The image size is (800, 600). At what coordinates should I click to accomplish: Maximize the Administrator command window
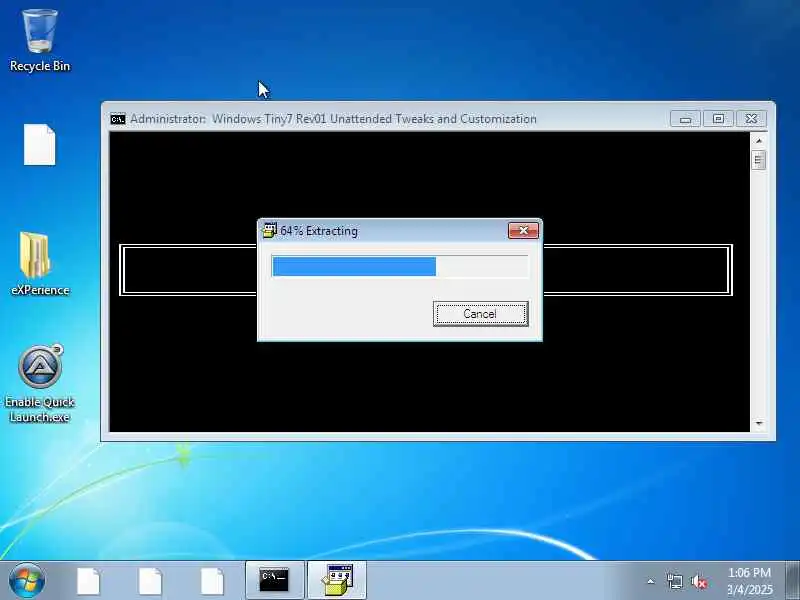point(718,119)
